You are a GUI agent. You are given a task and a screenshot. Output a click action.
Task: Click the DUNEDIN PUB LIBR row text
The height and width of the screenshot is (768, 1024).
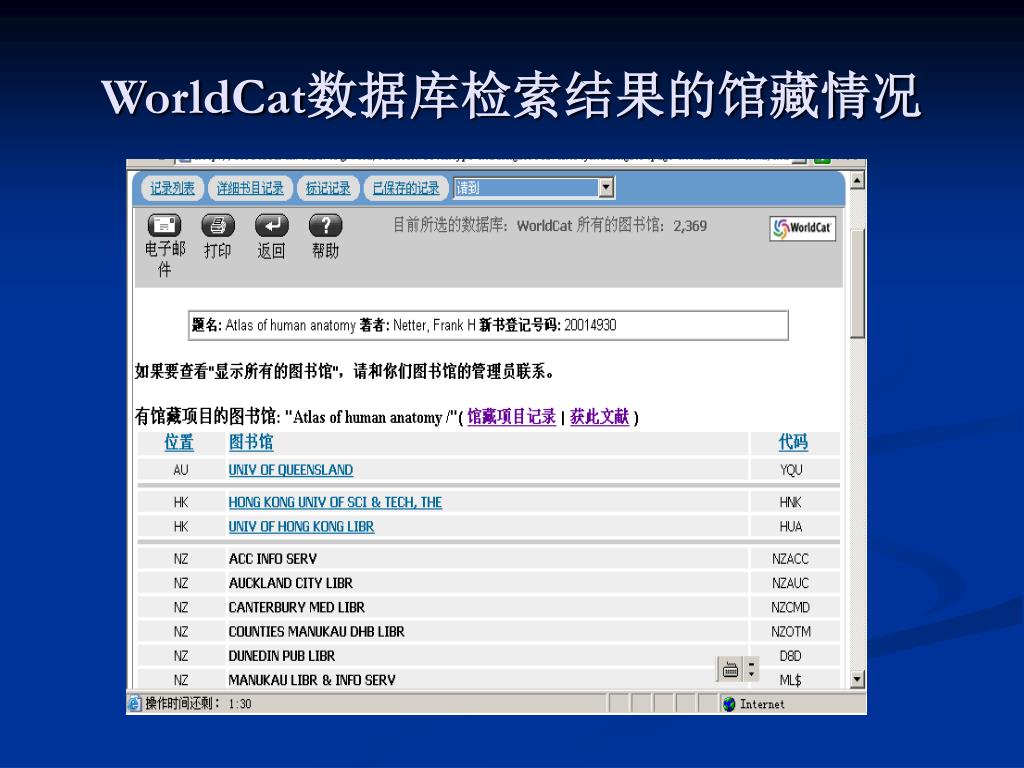tap(281, 656)
